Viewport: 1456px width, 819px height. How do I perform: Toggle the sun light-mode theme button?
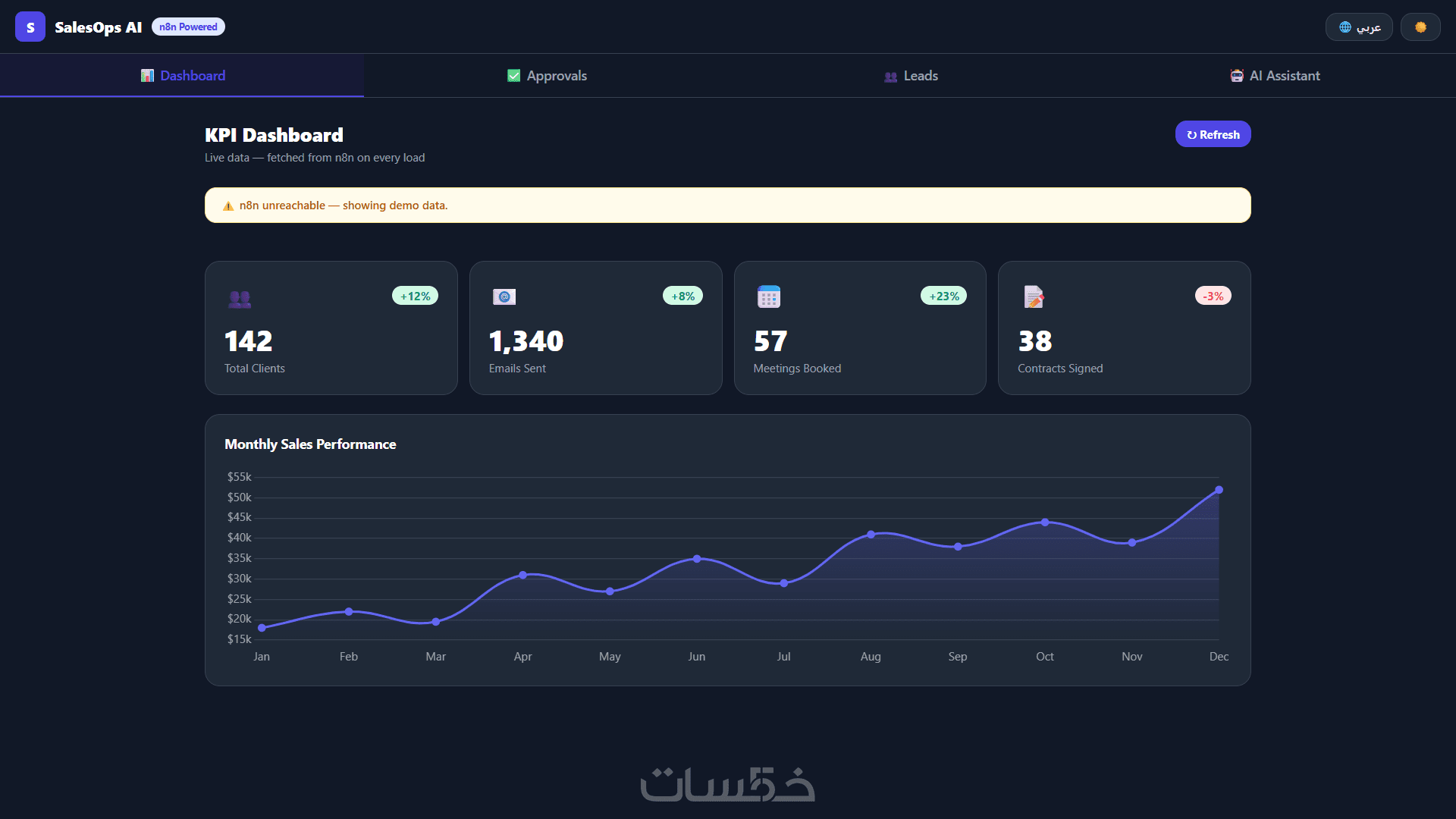(1420, 27)
